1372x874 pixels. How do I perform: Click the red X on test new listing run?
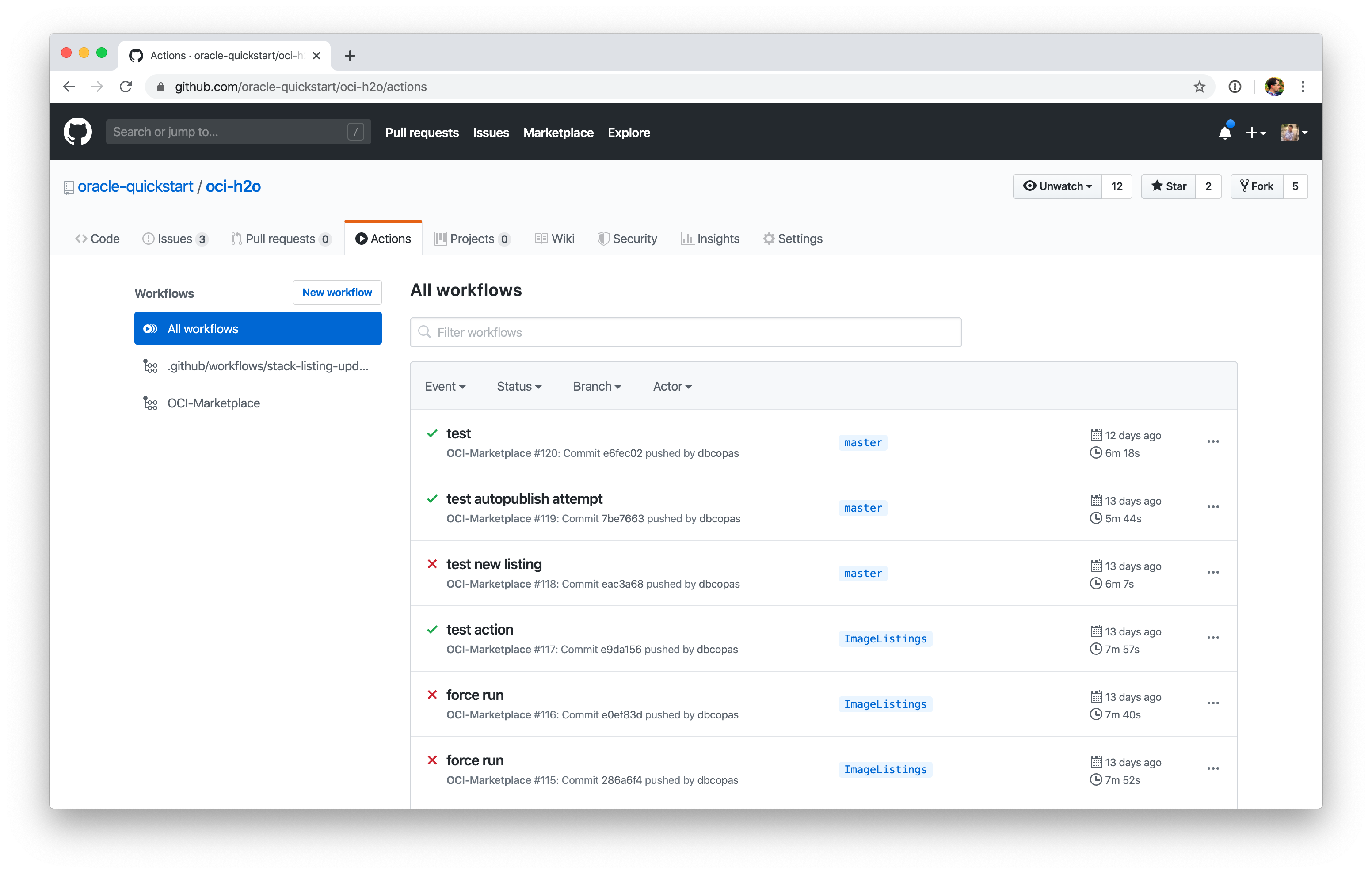point(432,564)
